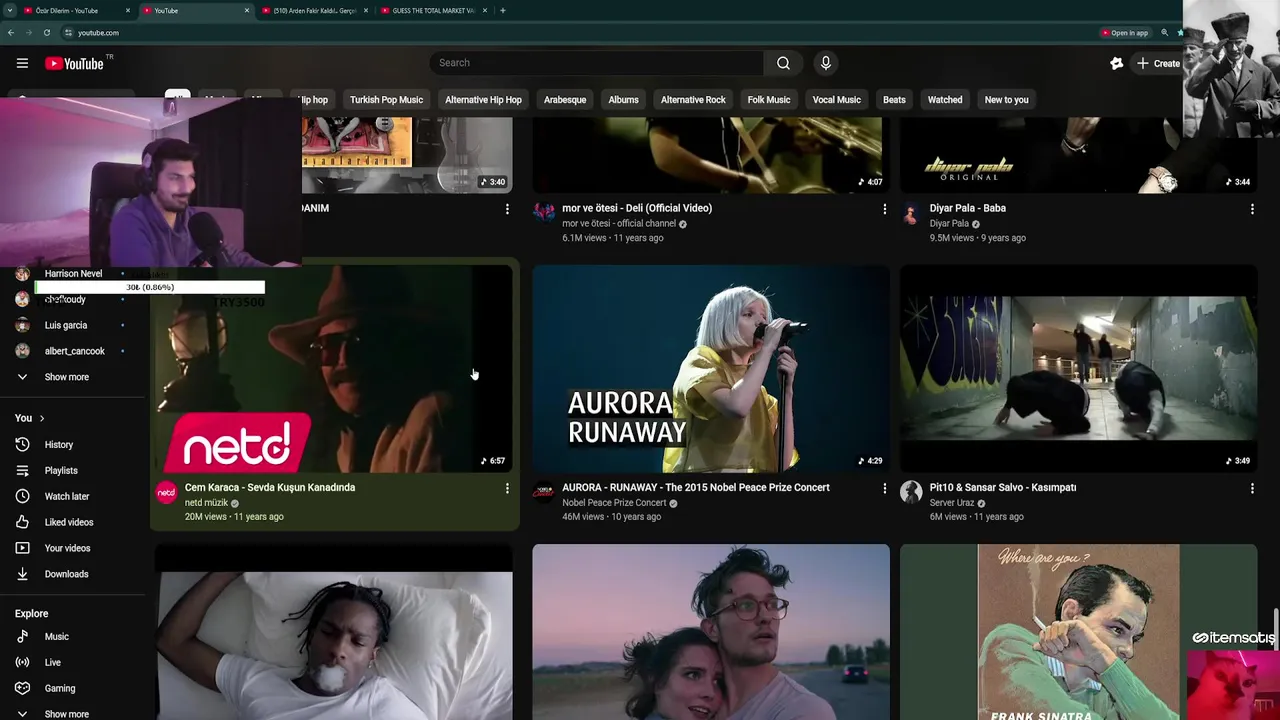Open more options for AURORA RUNAWAY video
Image resolution: width=1280 pixels, height=720 pixels.
click(x=884, y=488)
